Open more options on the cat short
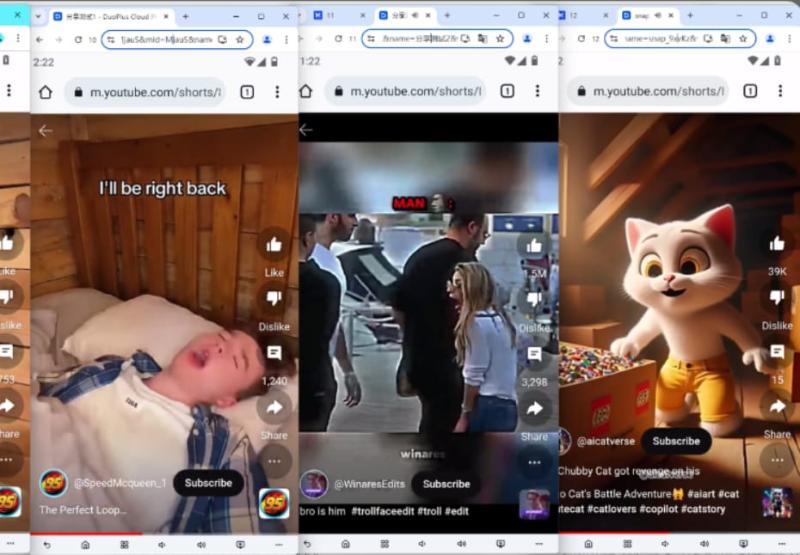The width and height of the screenshot is (800, 555). (777, 460)
